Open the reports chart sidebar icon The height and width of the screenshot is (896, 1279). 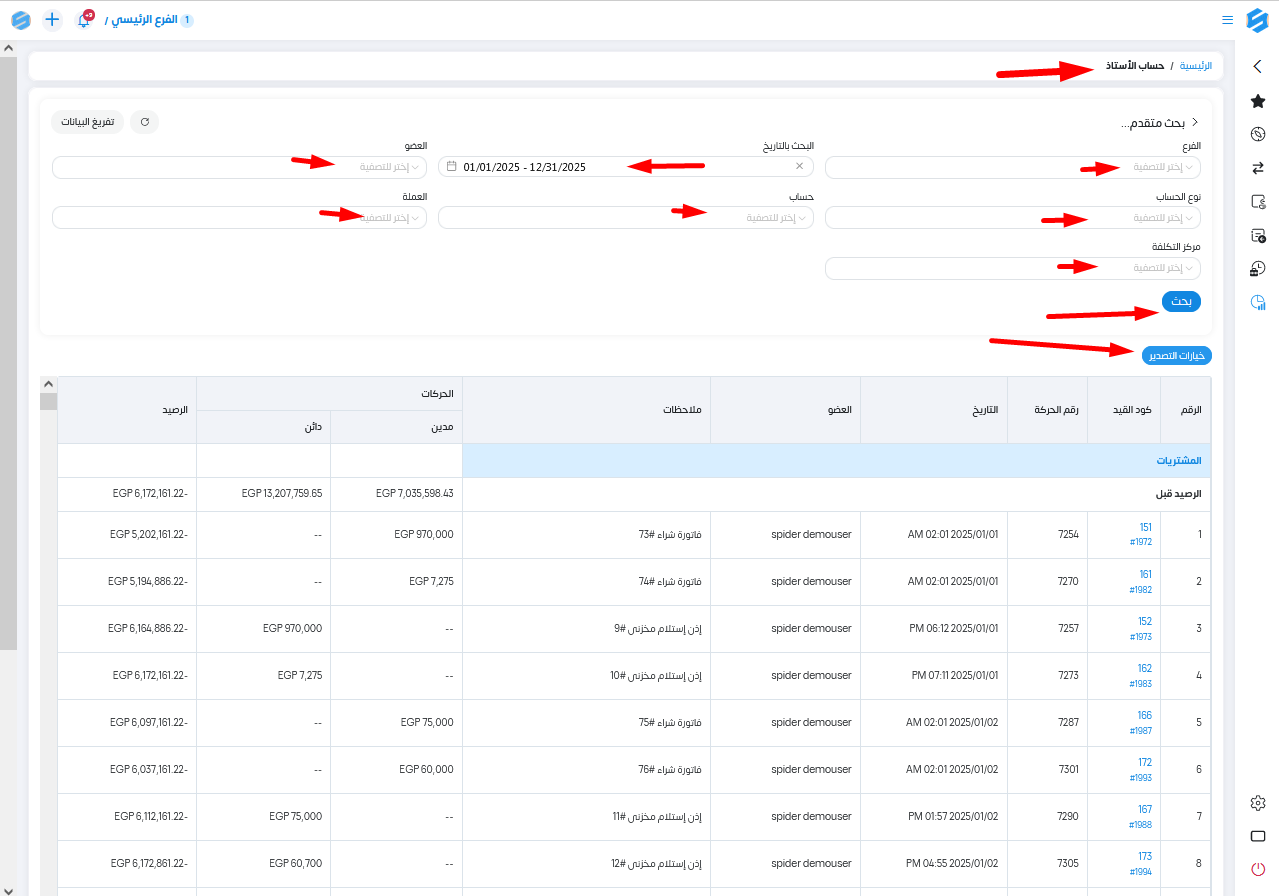point(1258,302)
